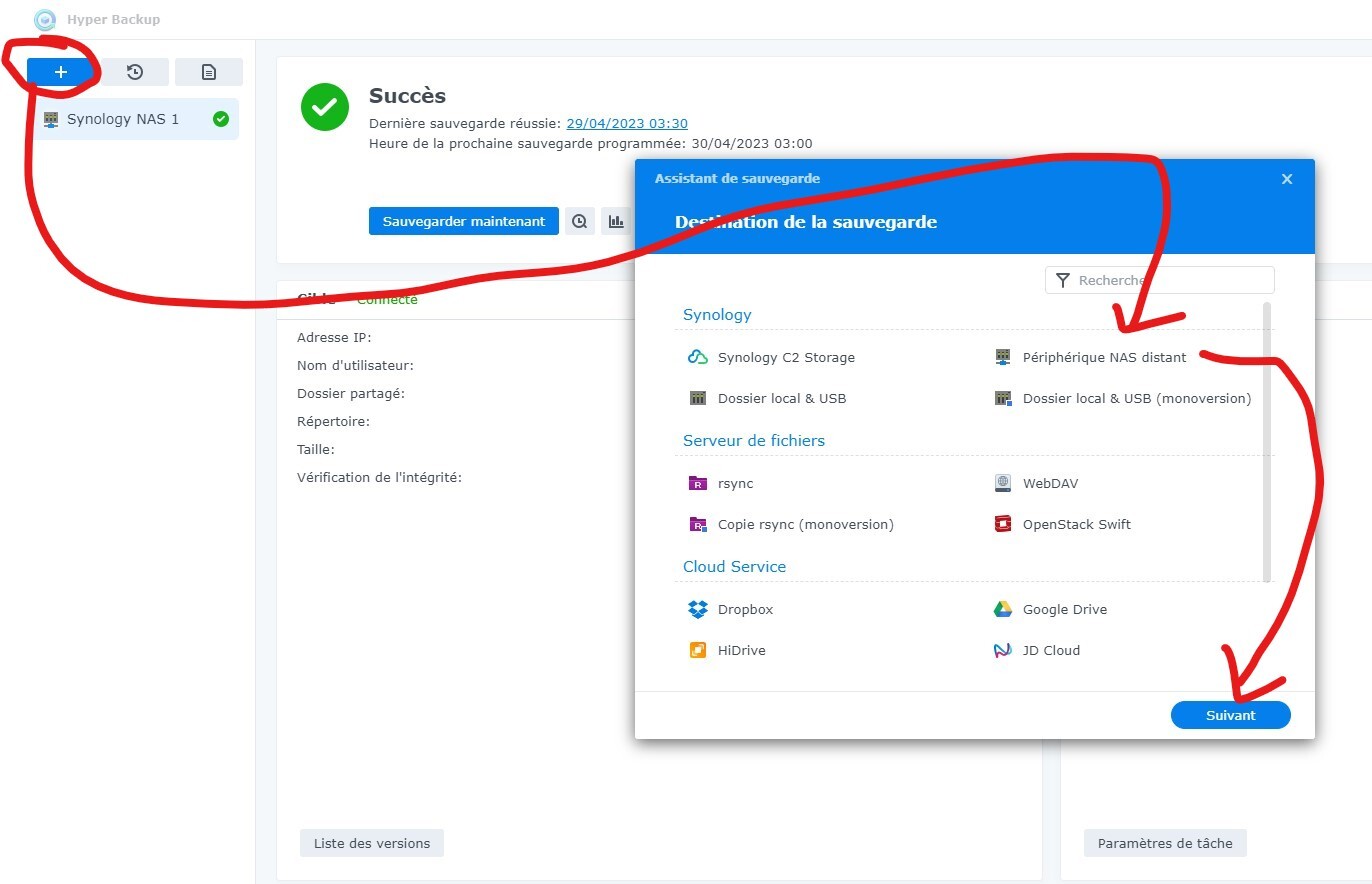Choose the Google Drive destination

coord(1051,609)
